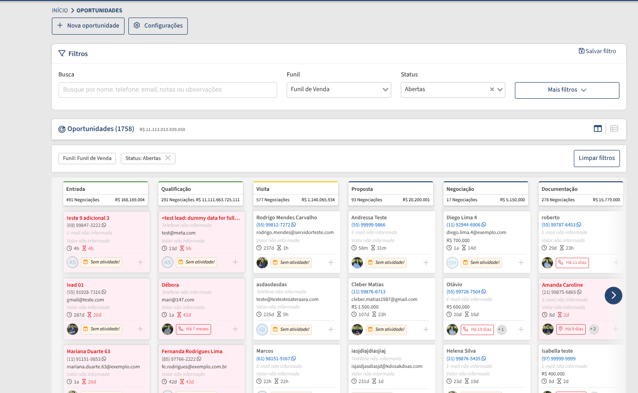Expand Mais filtros options
The width and height of the screenshot is (638, 393).
(567, 90)
